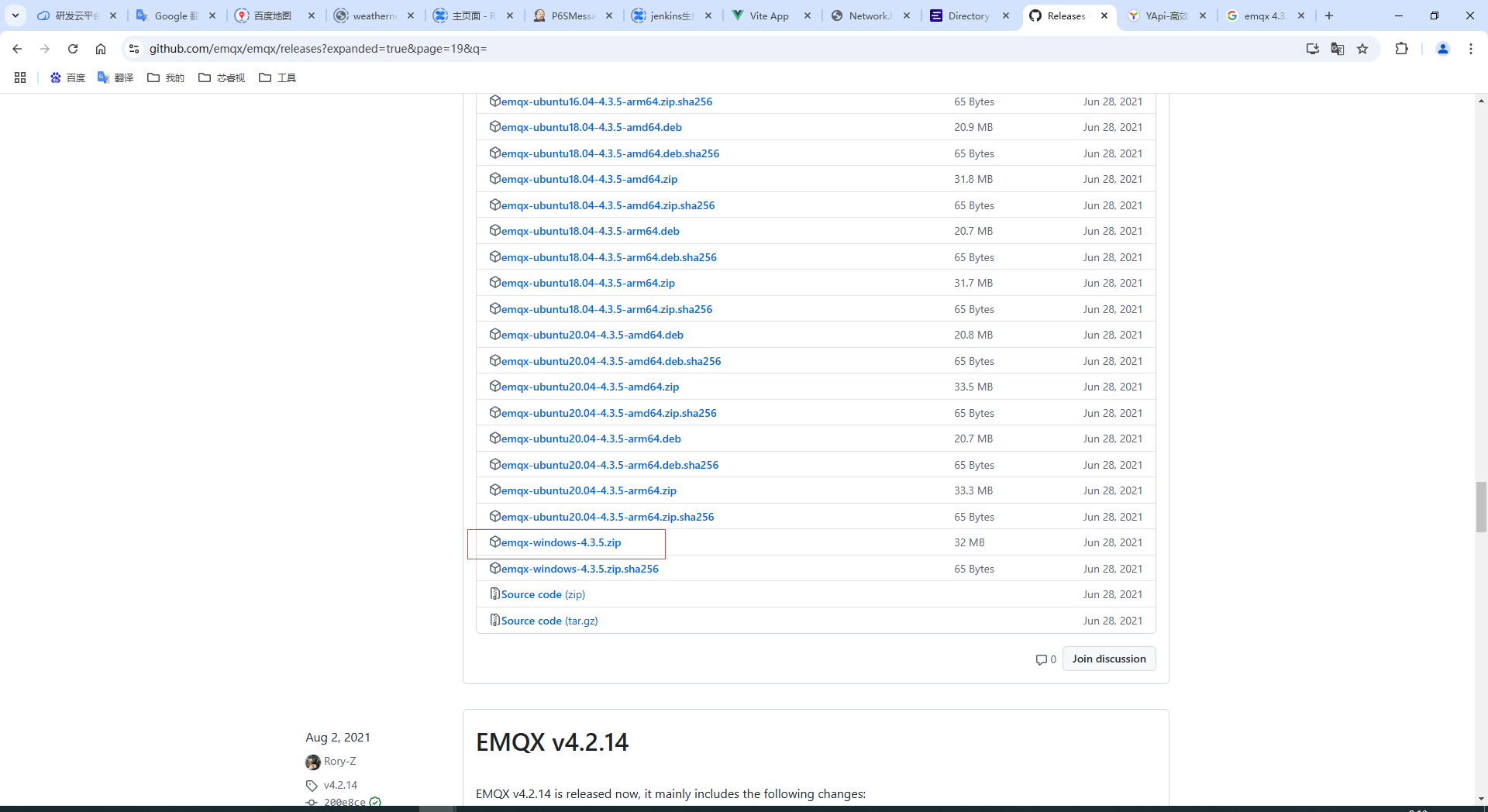Image resolution: width=1488 pixels, height=812 pixels.
Task: Download emqx-ubuntu20.04-4.3.5-amd64.deb
Action: 592,335
